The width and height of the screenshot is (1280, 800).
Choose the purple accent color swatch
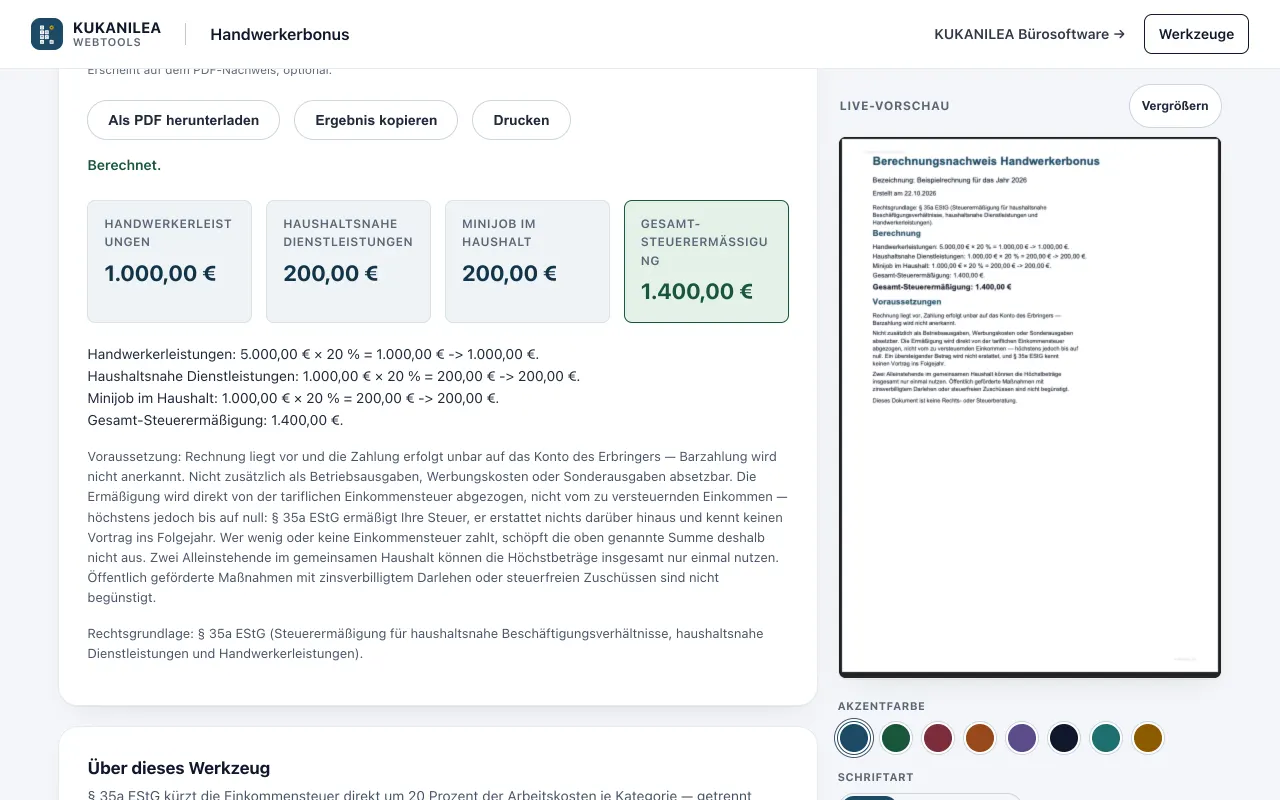tap(1022, 738)
